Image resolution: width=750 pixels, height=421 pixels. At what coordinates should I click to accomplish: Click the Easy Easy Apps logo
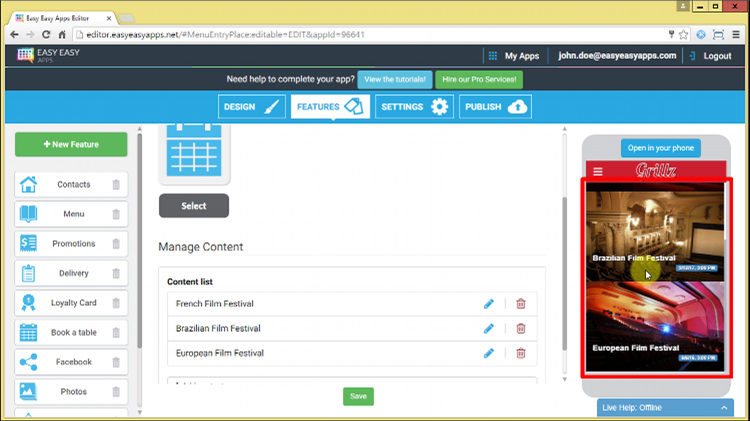click(x=48, y=55)
